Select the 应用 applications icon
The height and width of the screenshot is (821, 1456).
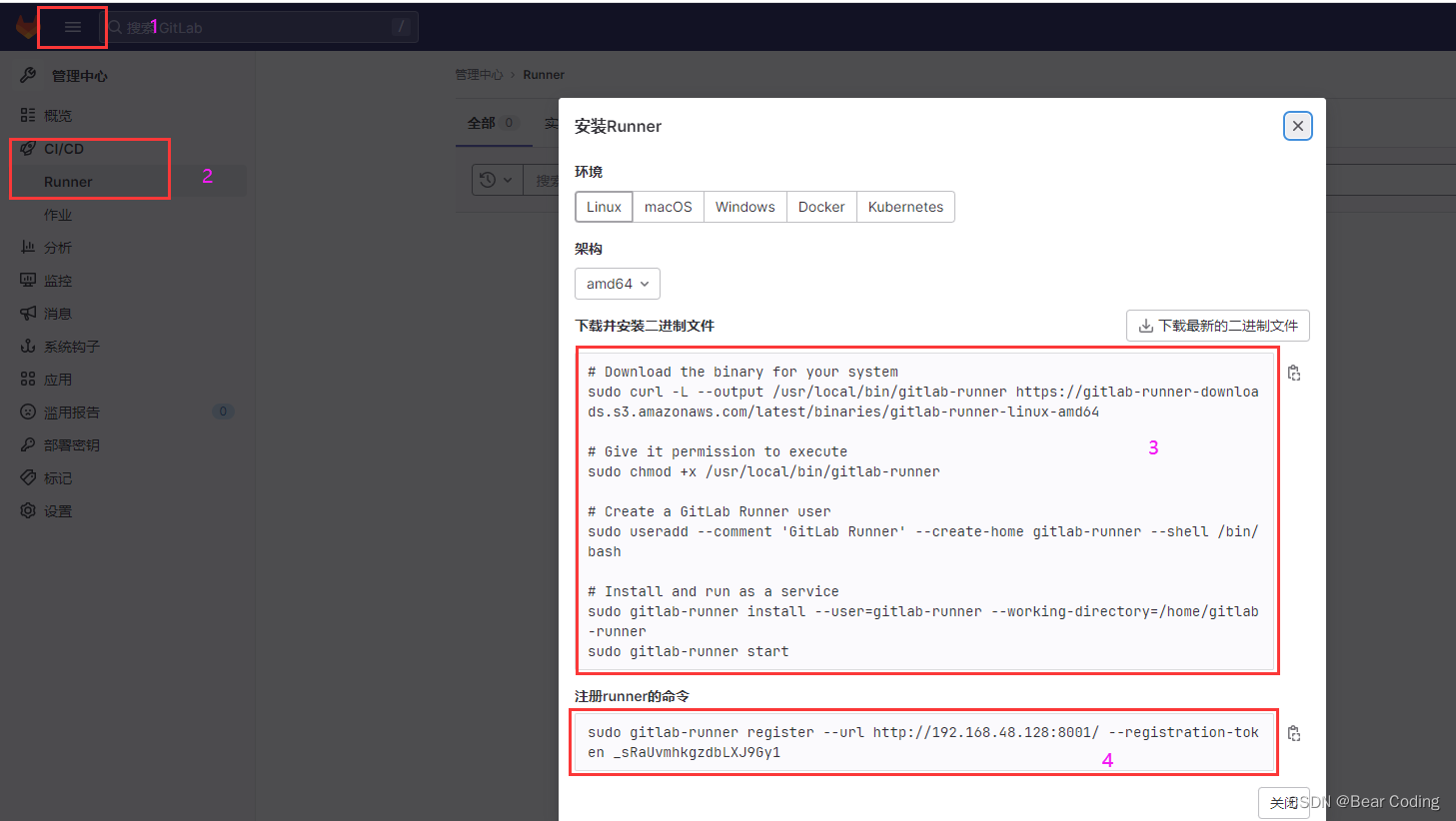[x=27, y=379]
